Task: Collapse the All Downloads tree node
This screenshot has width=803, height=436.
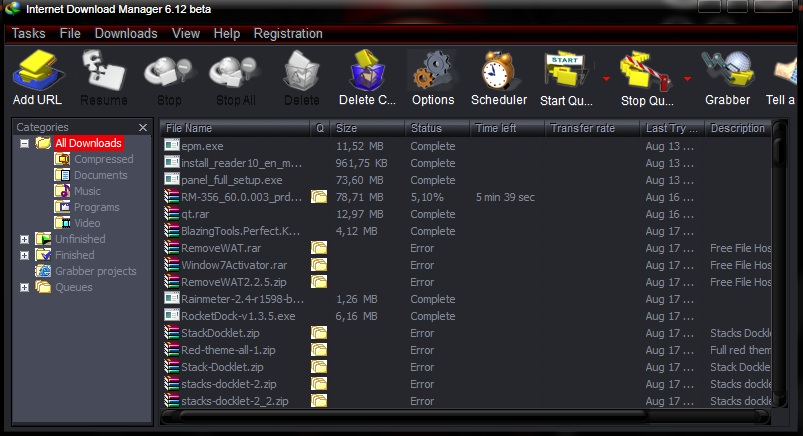Action: 24,143
